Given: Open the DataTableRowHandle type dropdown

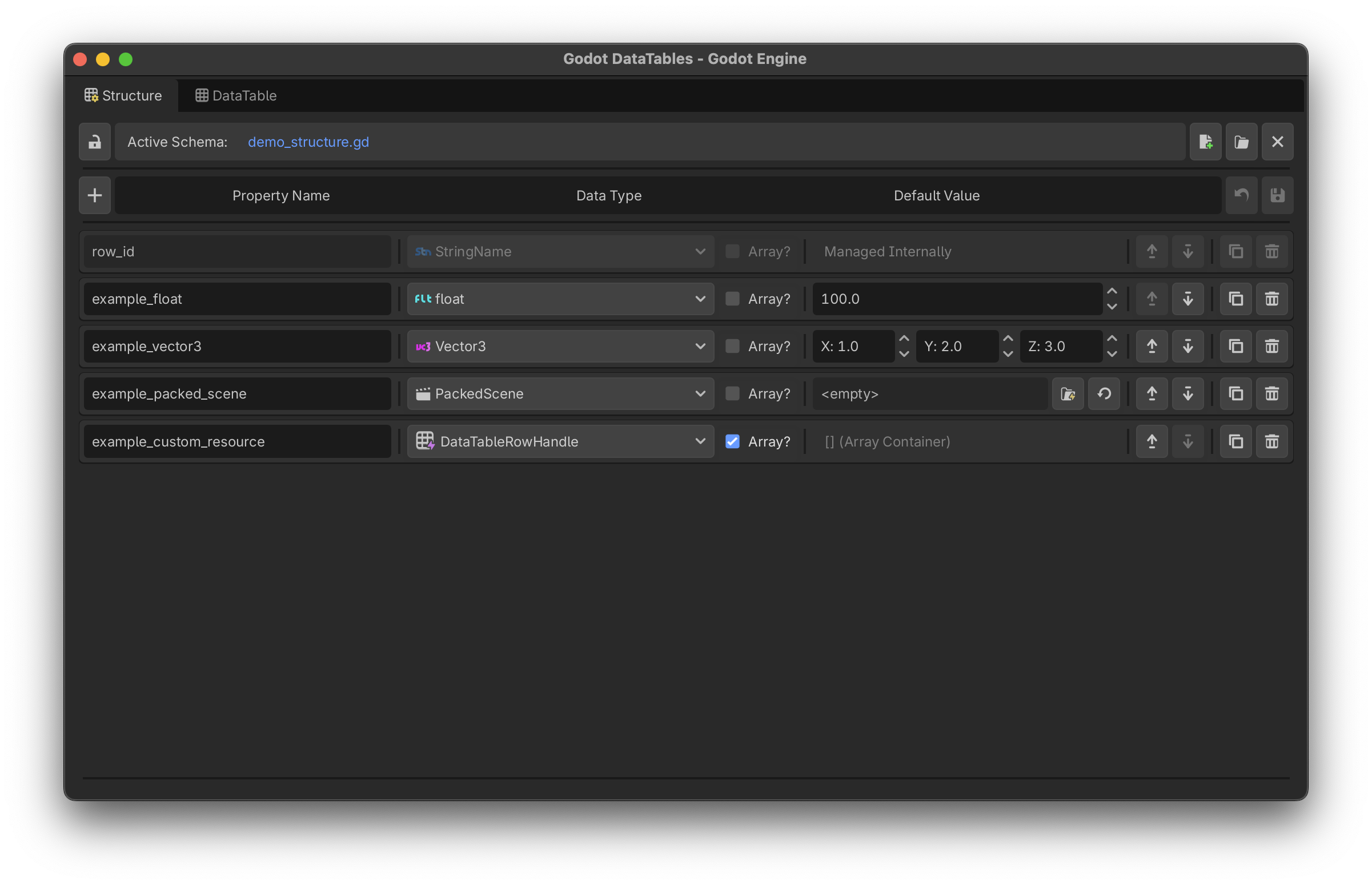Looking at the screenshot, I should (560, 442).
